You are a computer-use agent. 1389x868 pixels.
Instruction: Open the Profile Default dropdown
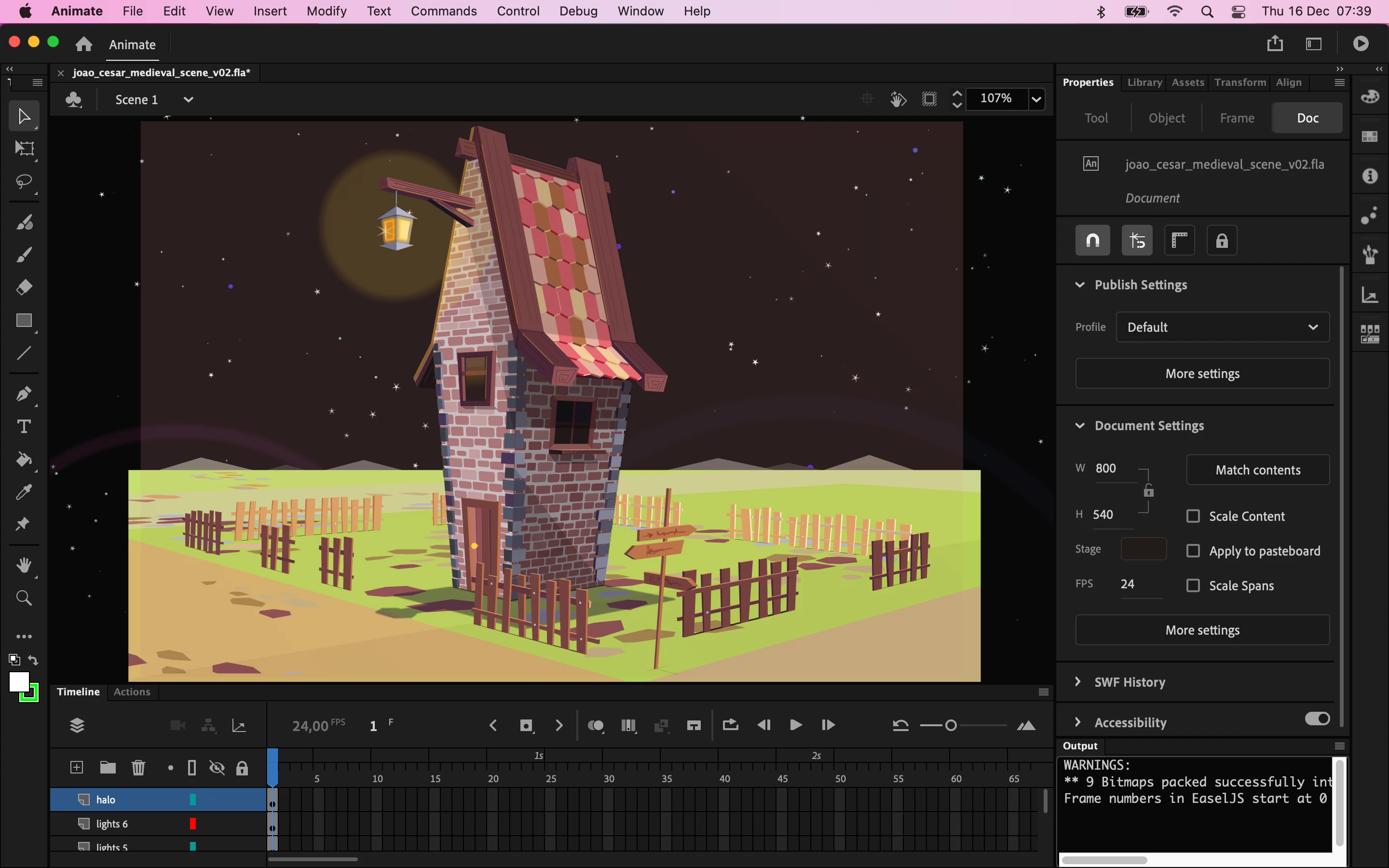click(x=1222, y=327)
